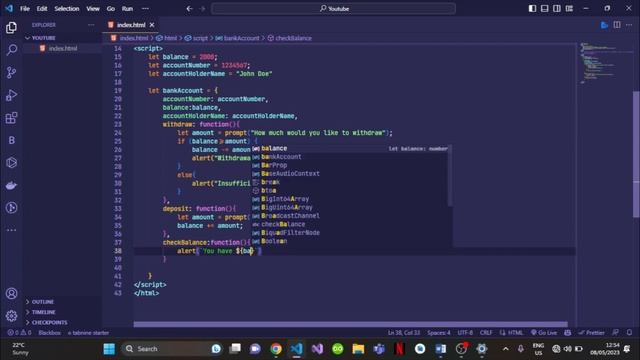Open the Search view in activity bar
Viewport: 640px width, 360px height.
(11, 50)
